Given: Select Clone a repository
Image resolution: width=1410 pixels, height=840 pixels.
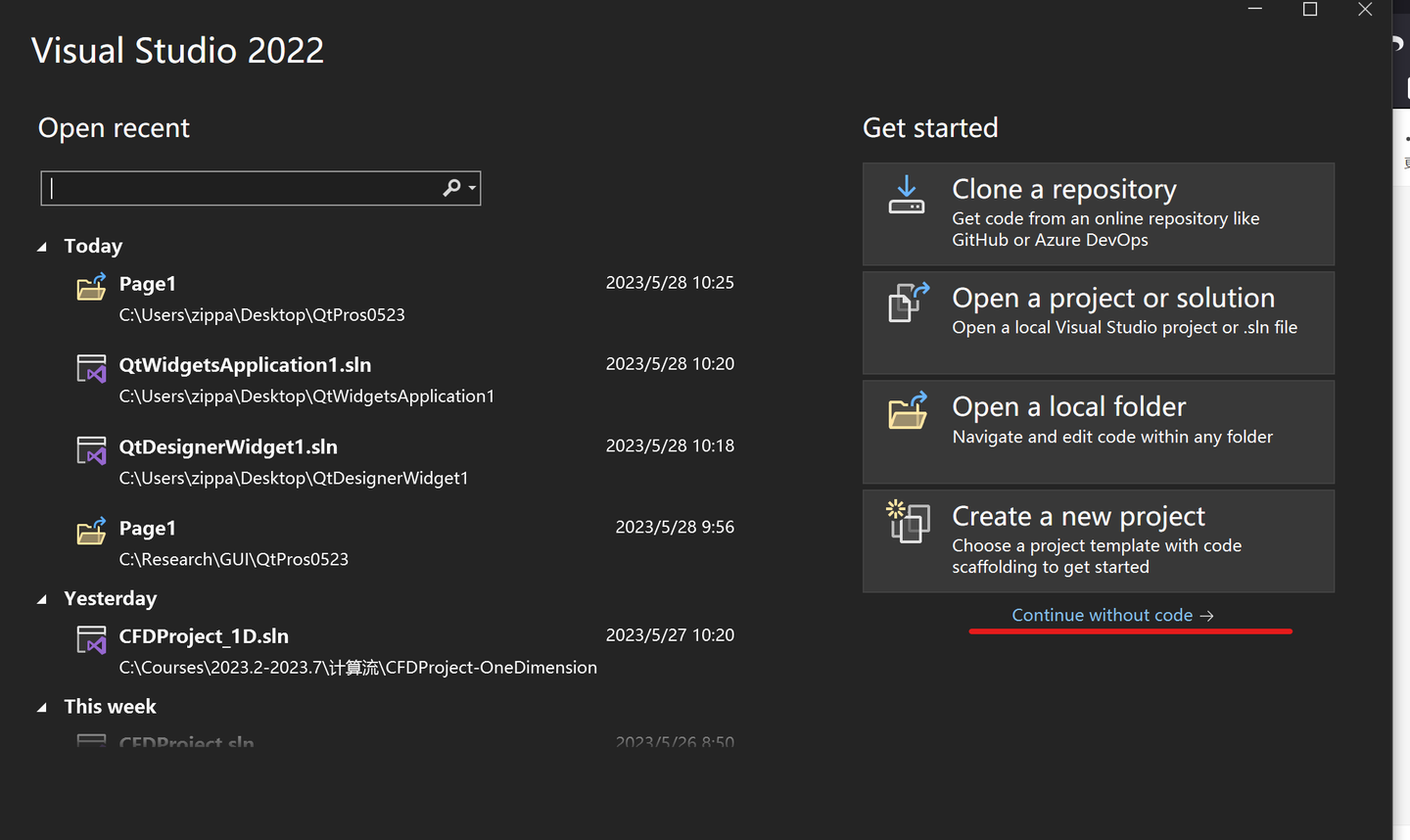Looking at the screenshot, I should click(x=1064, y=190).
